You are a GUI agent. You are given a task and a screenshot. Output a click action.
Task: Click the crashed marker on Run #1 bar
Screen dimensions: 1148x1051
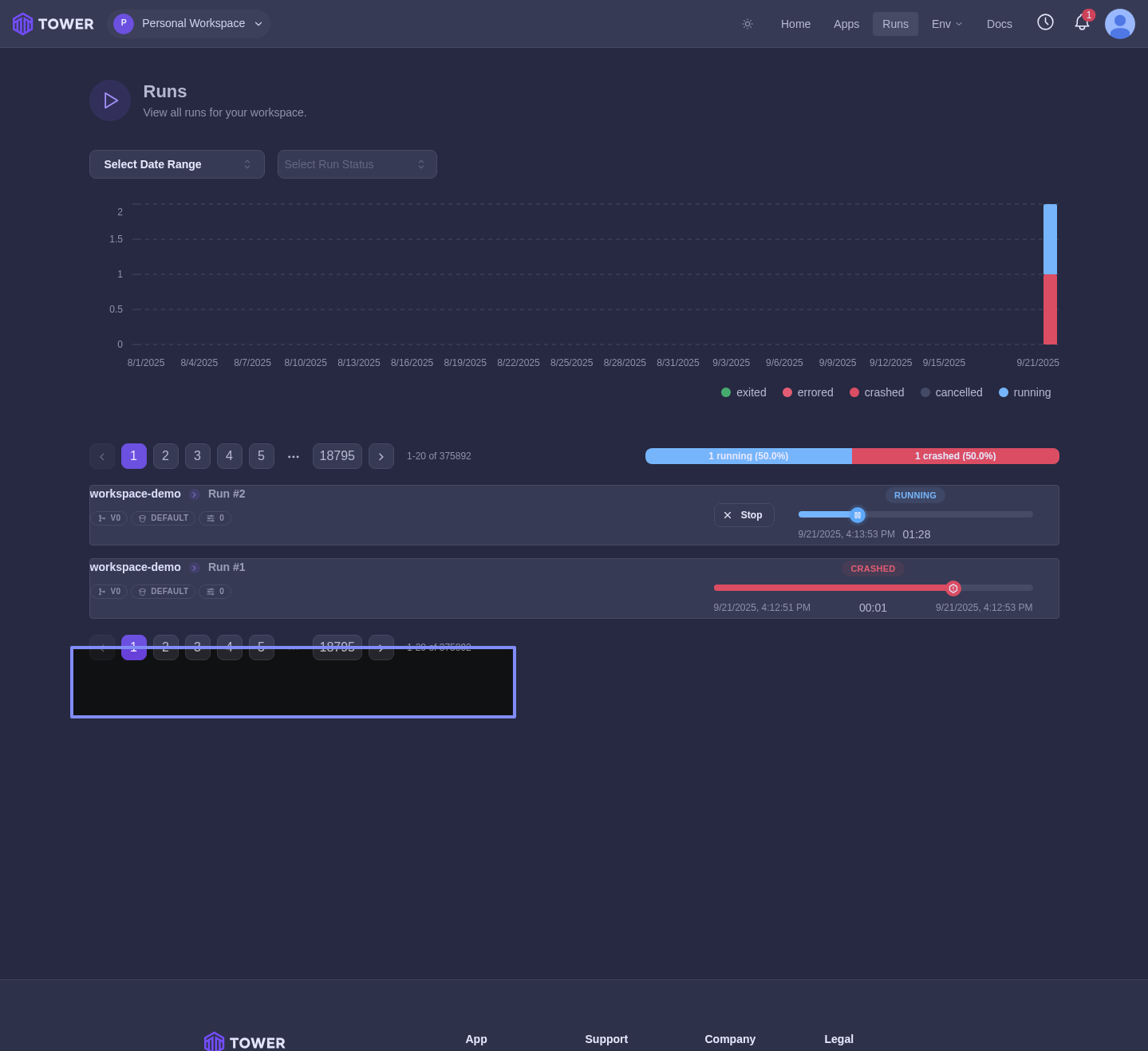point(953,588)
